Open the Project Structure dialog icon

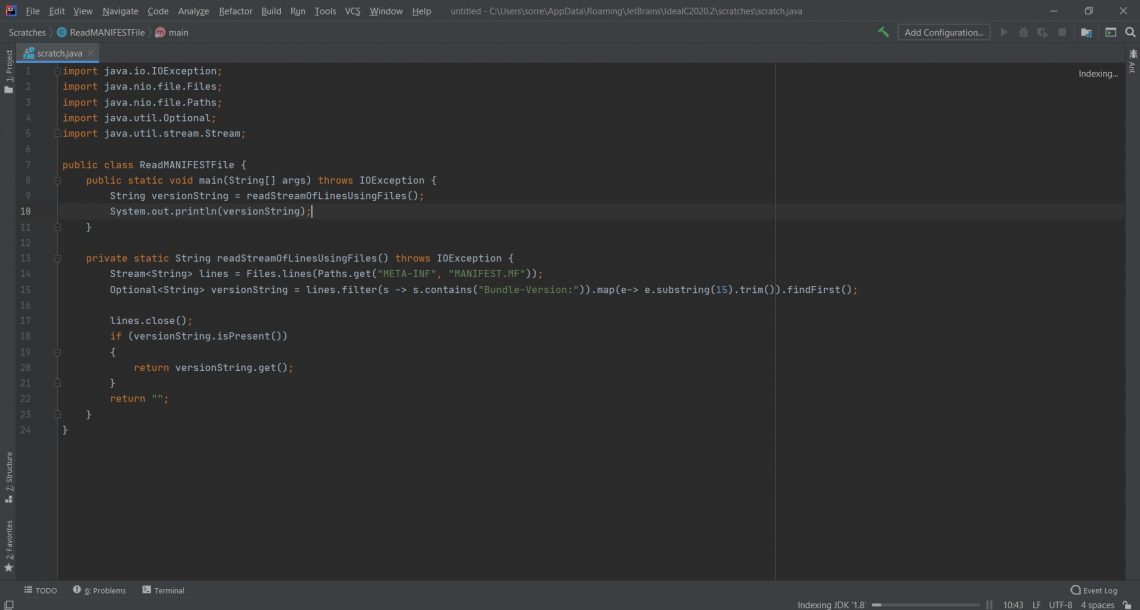tap(1086, 32)
